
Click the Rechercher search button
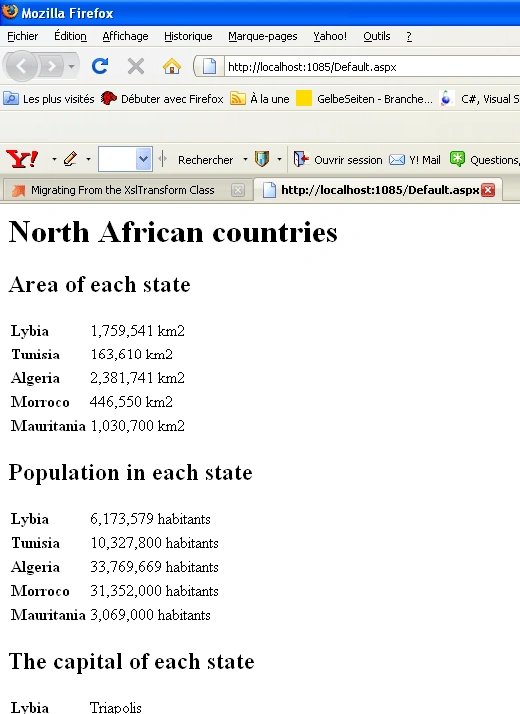(x=205, y=160)
